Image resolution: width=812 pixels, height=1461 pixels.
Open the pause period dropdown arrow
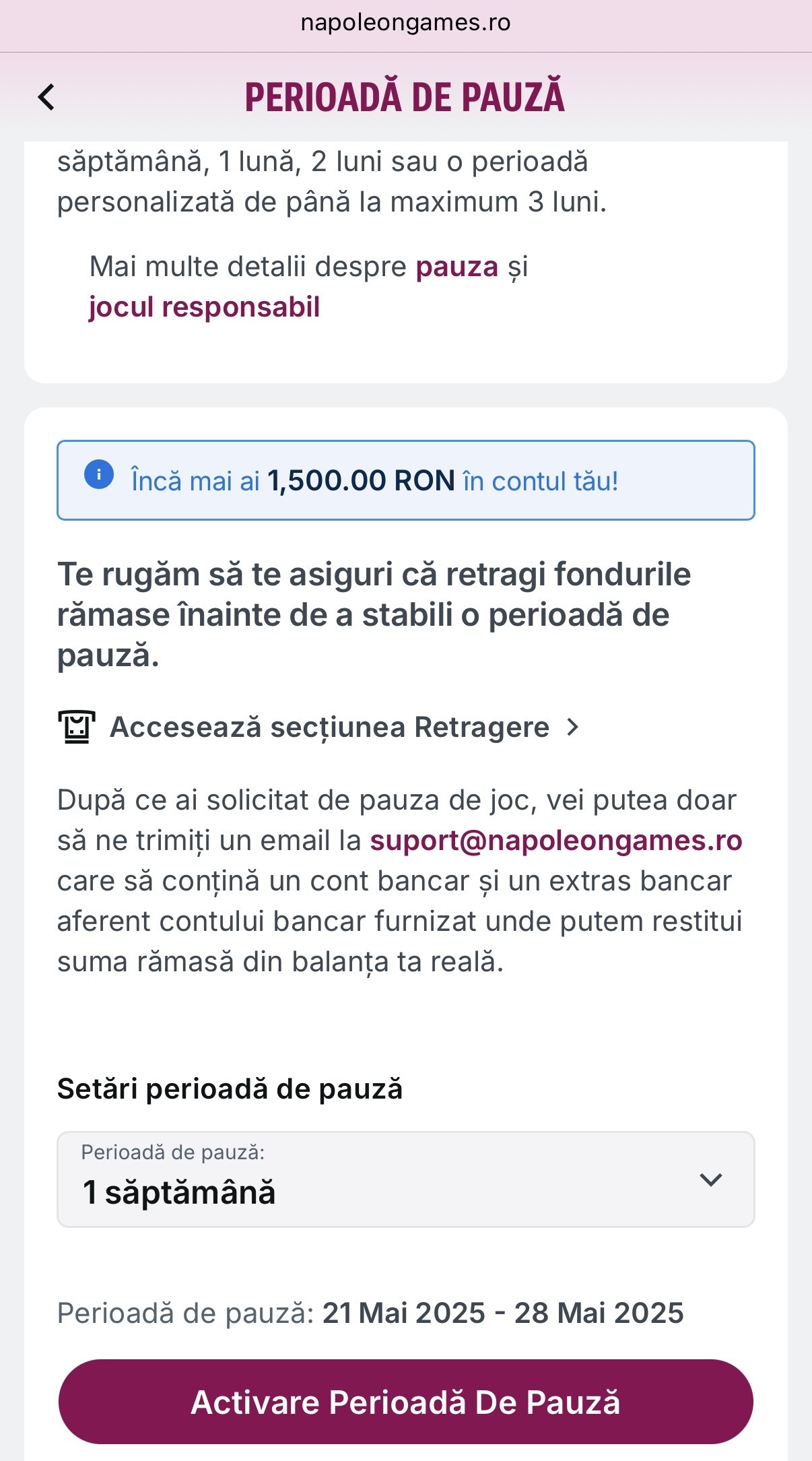coord(710,1179)
